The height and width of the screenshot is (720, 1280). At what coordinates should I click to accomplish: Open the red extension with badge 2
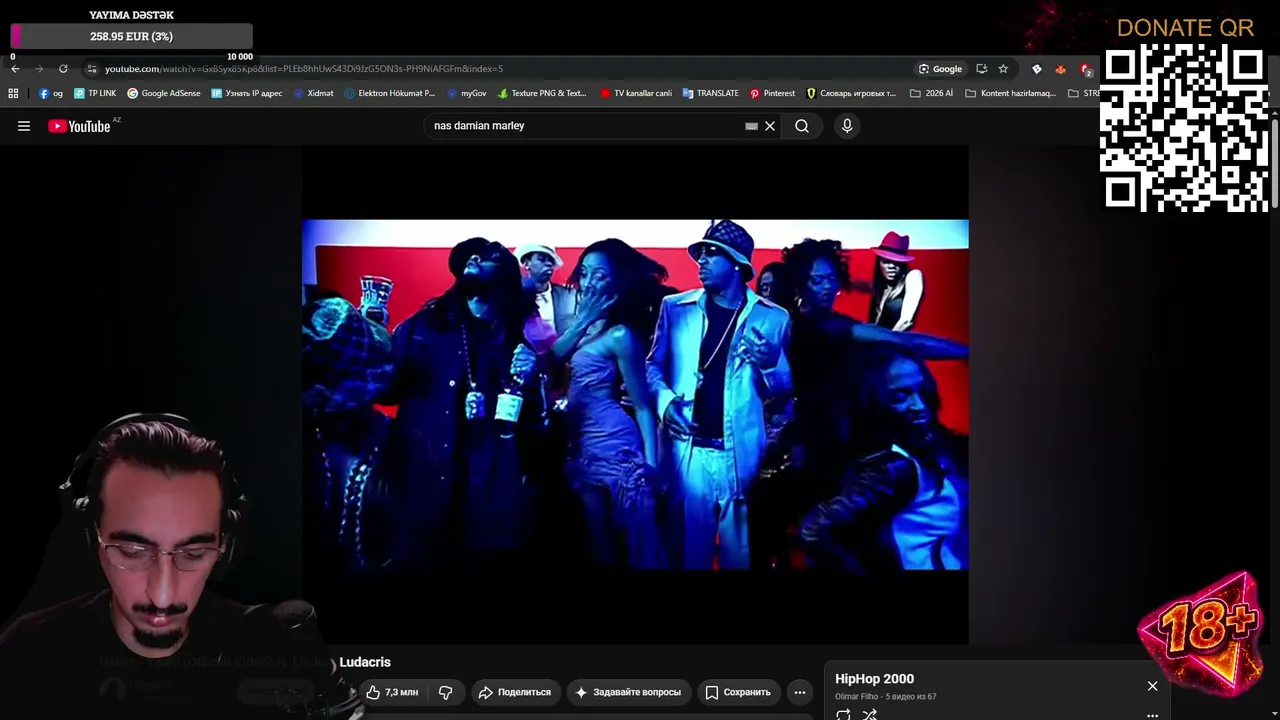click(1086, 69)
